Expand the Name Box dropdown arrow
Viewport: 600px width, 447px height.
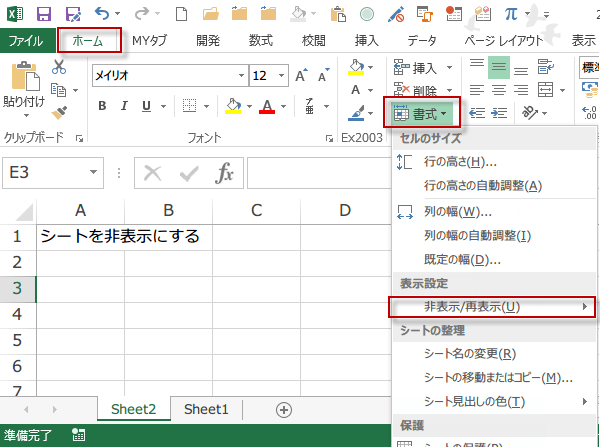(x=93, y=172)
